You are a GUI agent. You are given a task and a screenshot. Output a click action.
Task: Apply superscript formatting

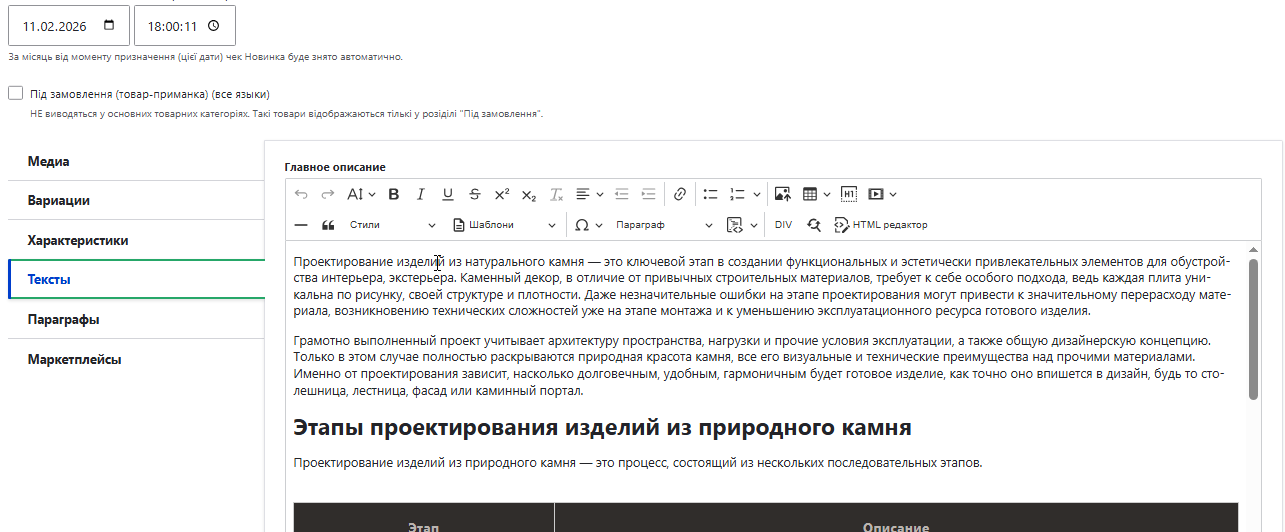coord(502,194)
